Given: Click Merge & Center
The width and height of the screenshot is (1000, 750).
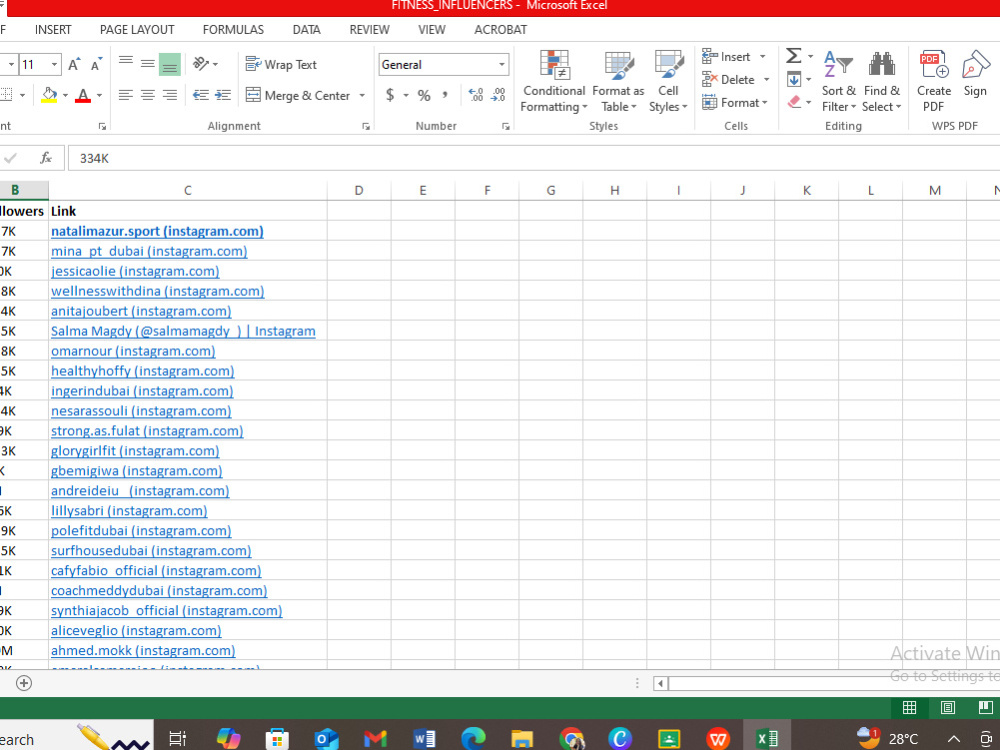Looking at the screenshot, I should click(298, 96).
